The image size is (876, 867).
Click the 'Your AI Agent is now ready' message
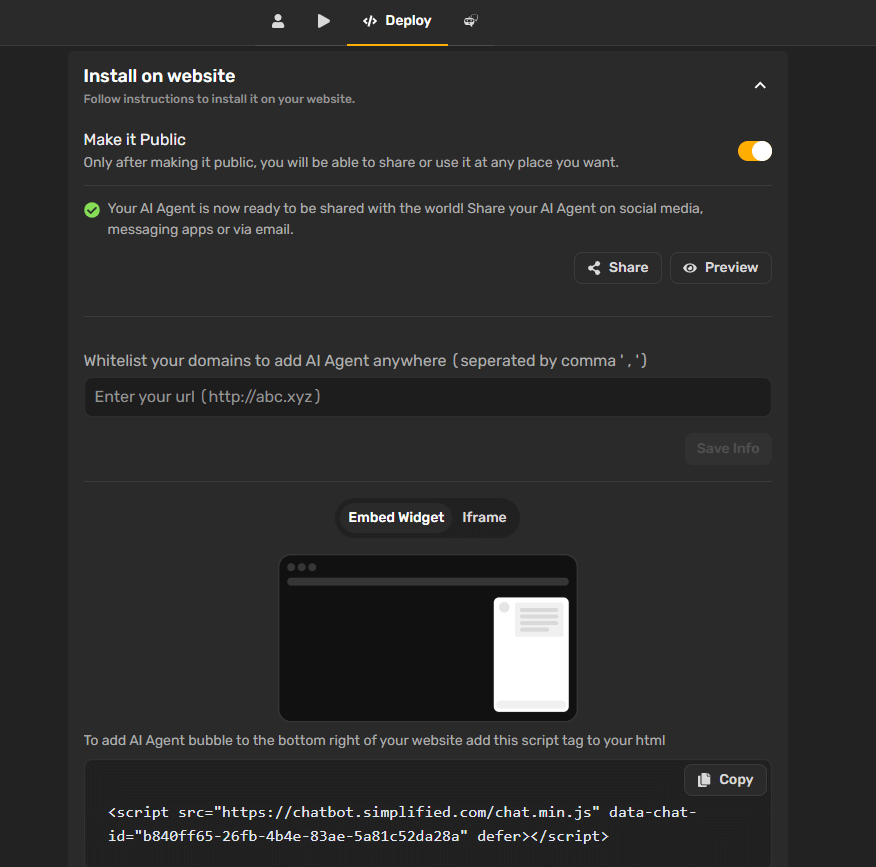tap(405, 219)
